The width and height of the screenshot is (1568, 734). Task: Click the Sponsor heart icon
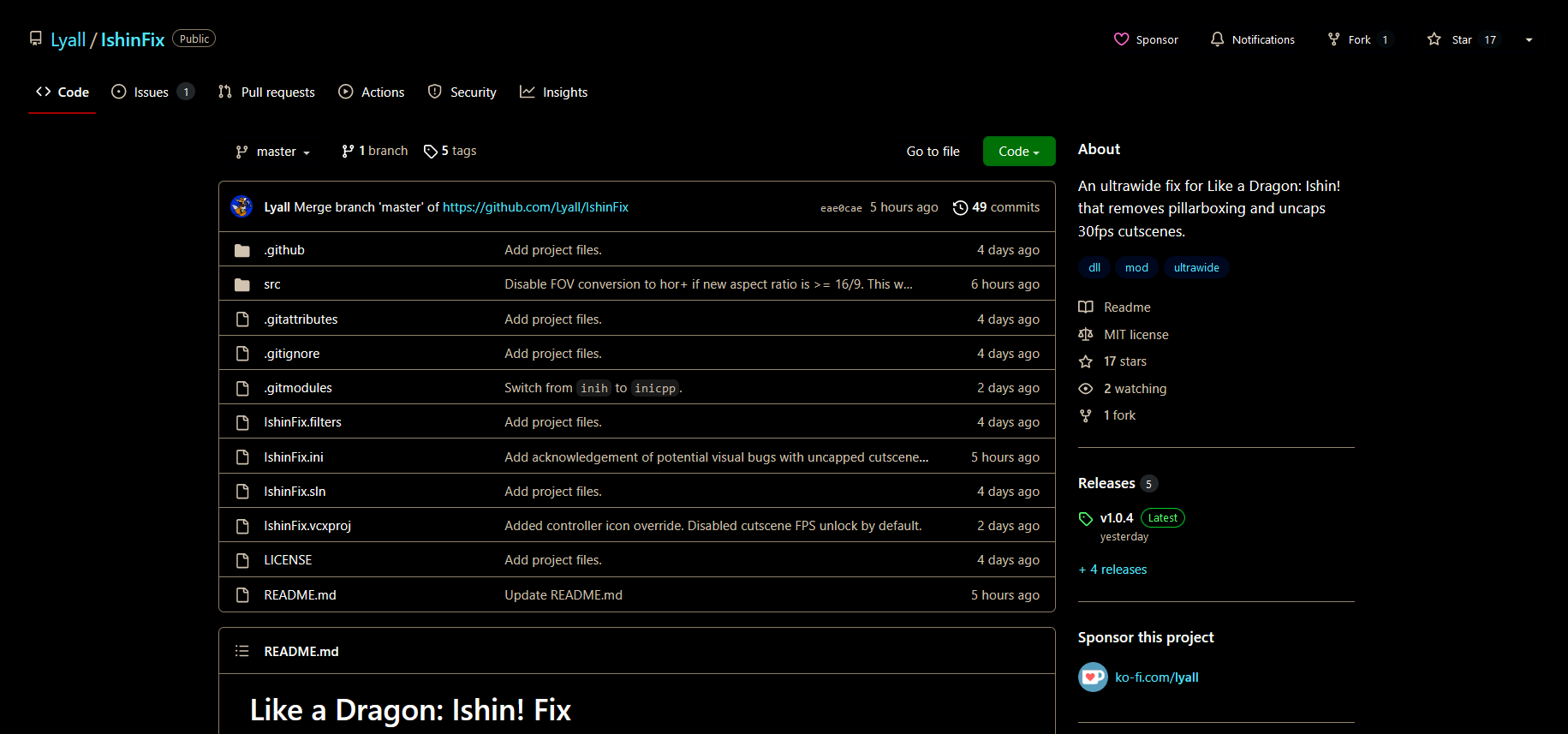[x=1121, y=39]
